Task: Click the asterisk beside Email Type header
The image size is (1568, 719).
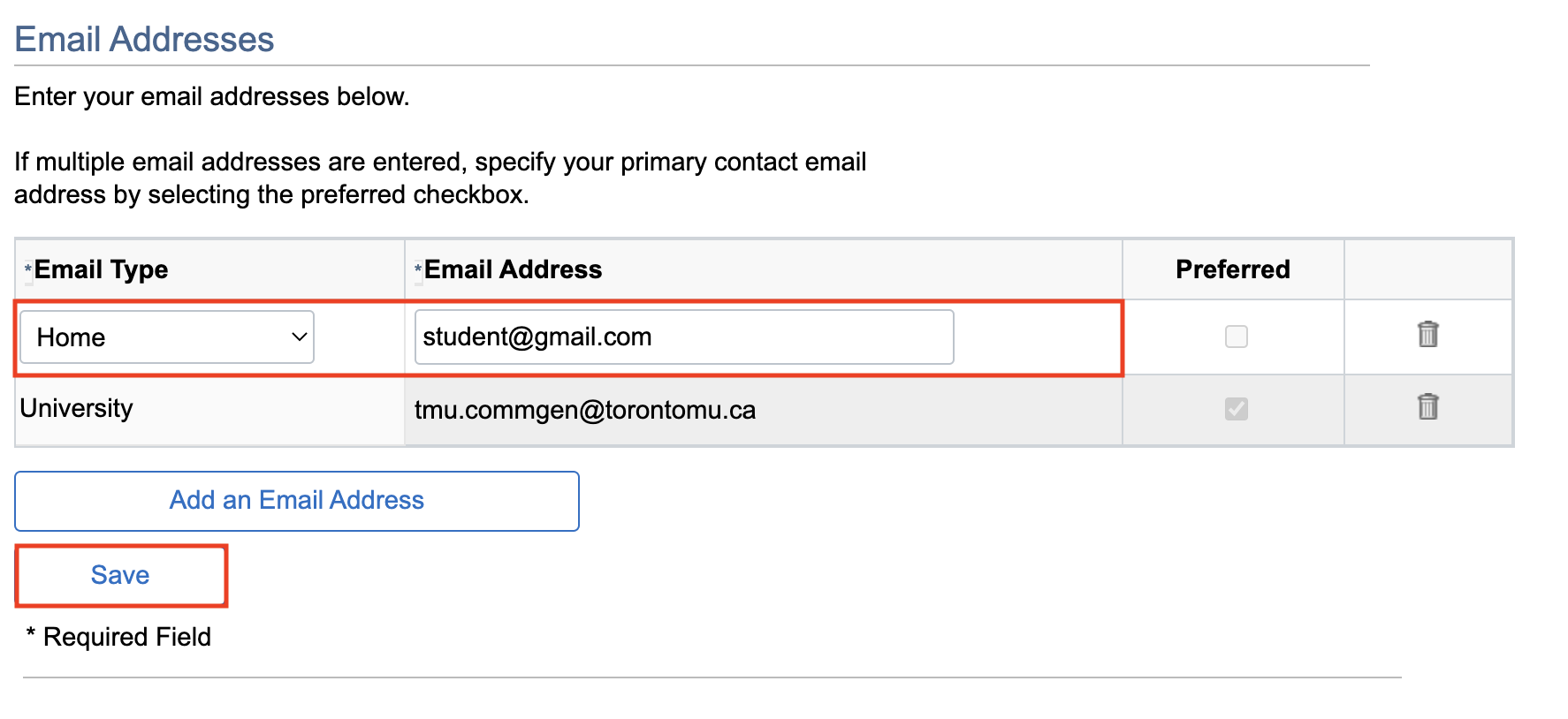Action: pyautogui.click(x=28, y=269)
